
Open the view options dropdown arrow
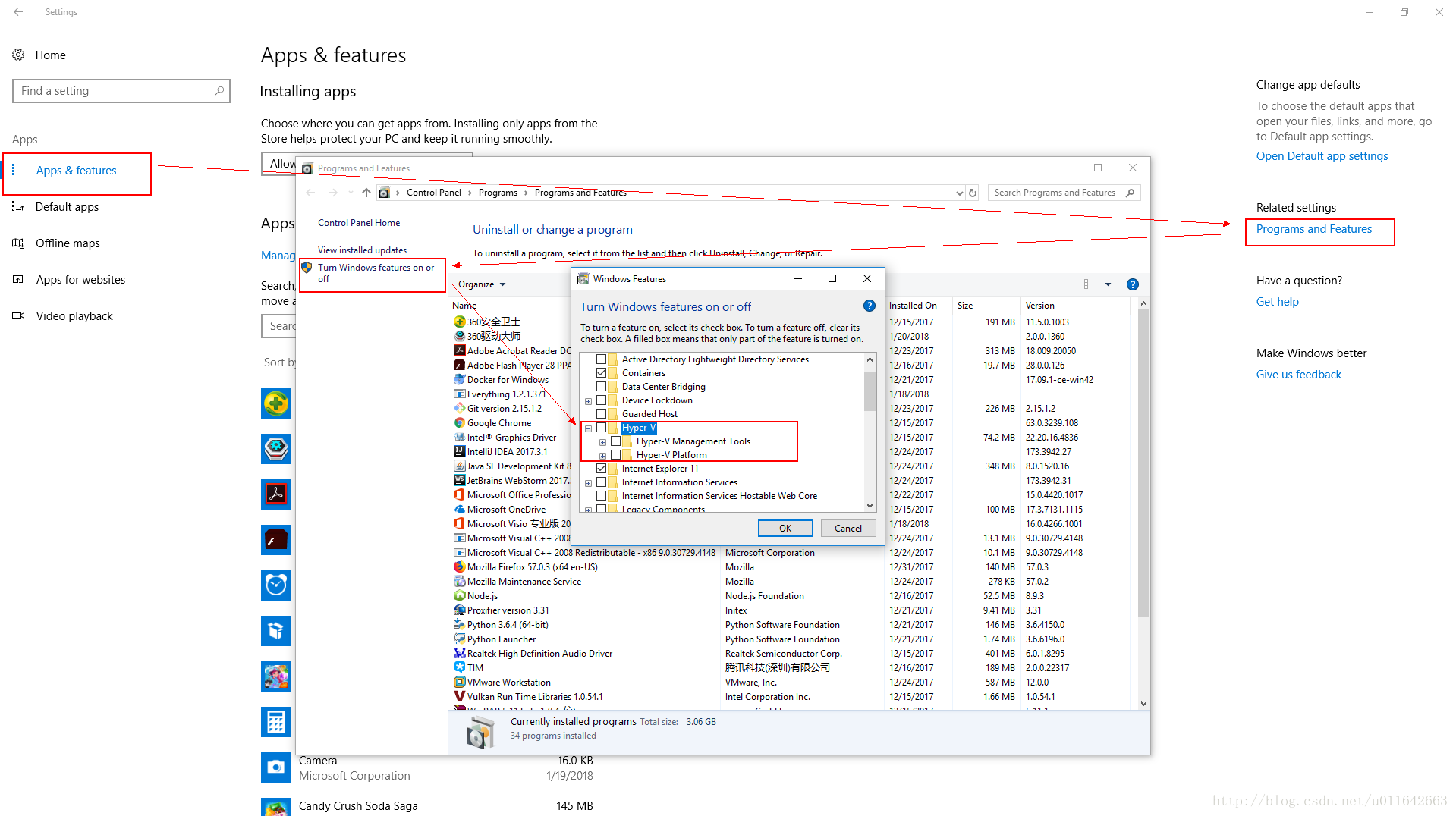click(x=1108, y=284)
